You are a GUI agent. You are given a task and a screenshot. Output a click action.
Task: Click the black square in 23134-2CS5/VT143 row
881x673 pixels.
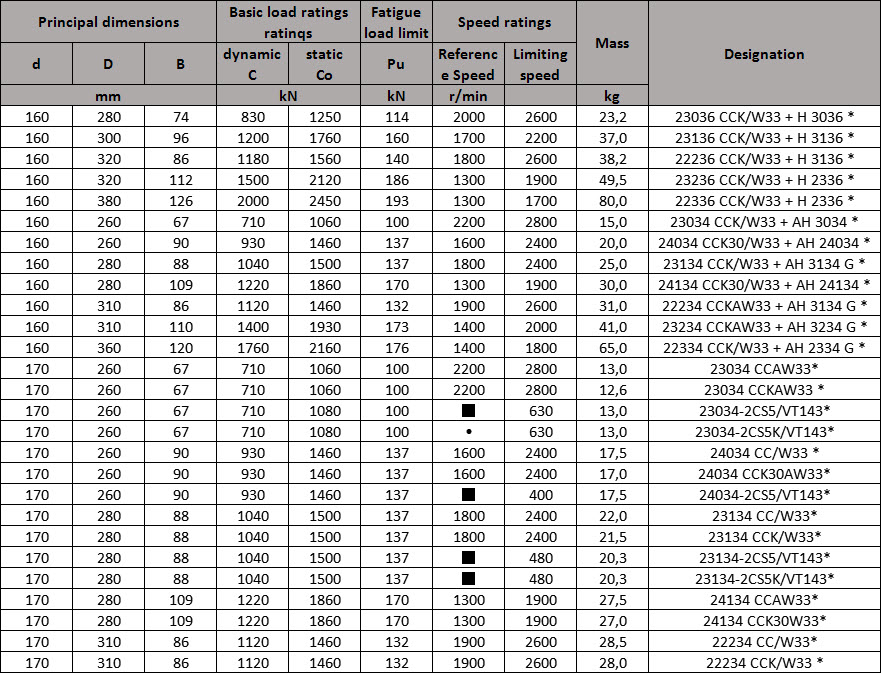click(467, 557)
